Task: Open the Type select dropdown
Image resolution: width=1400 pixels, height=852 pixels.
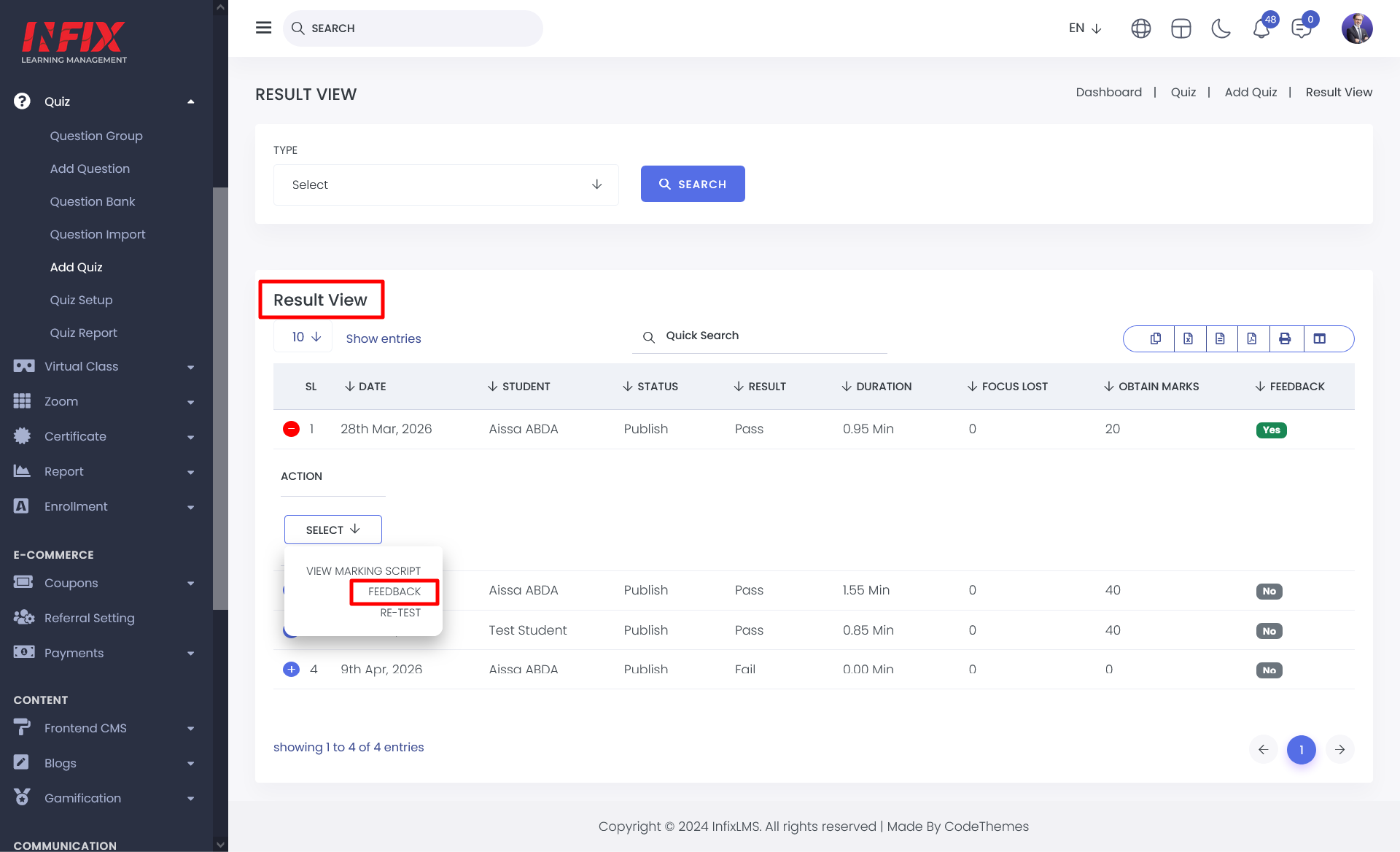Action: coord(446,185)
